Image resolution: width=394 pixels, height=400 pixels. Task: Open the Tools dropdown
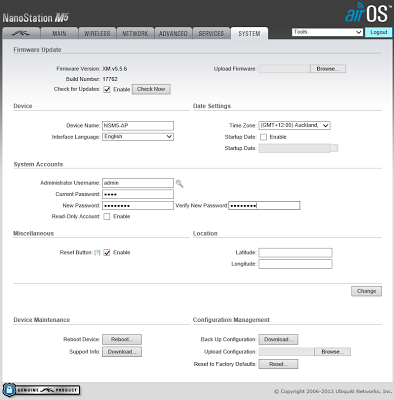[x=327, y=32]
